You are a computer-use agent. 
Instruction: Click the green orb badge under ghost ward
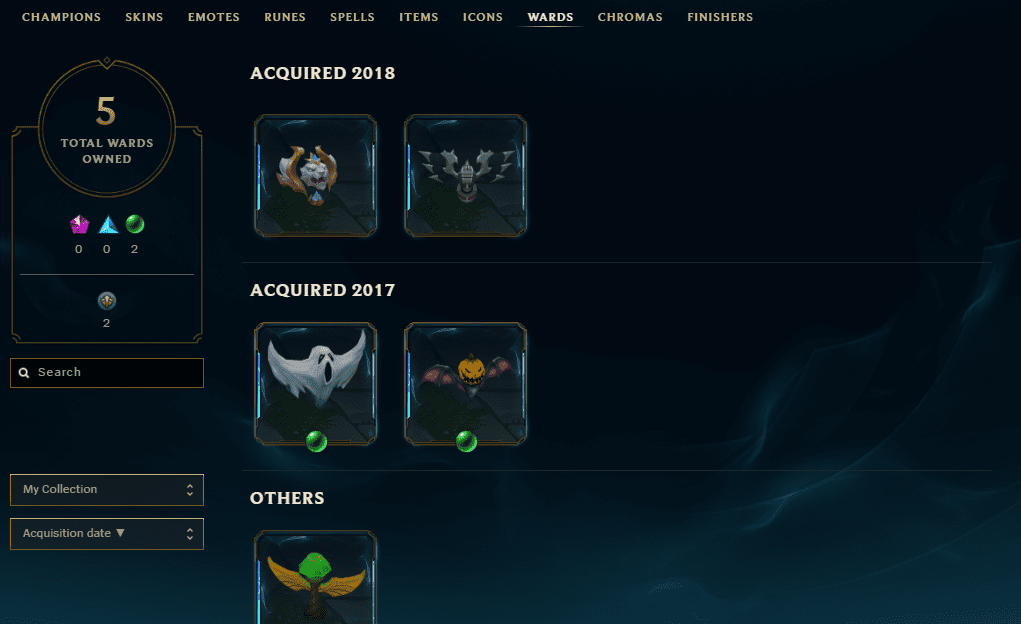[316, 442]
